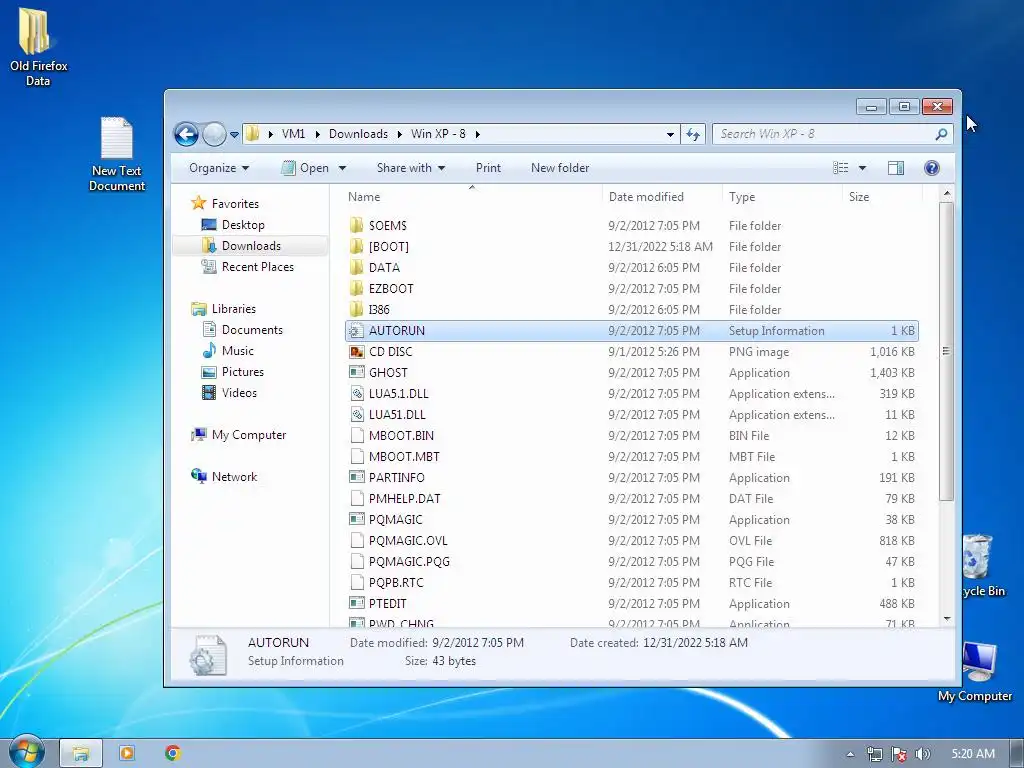
Task: Open Downloads in the Favorites sidebar
Action: tap(251, 246)
